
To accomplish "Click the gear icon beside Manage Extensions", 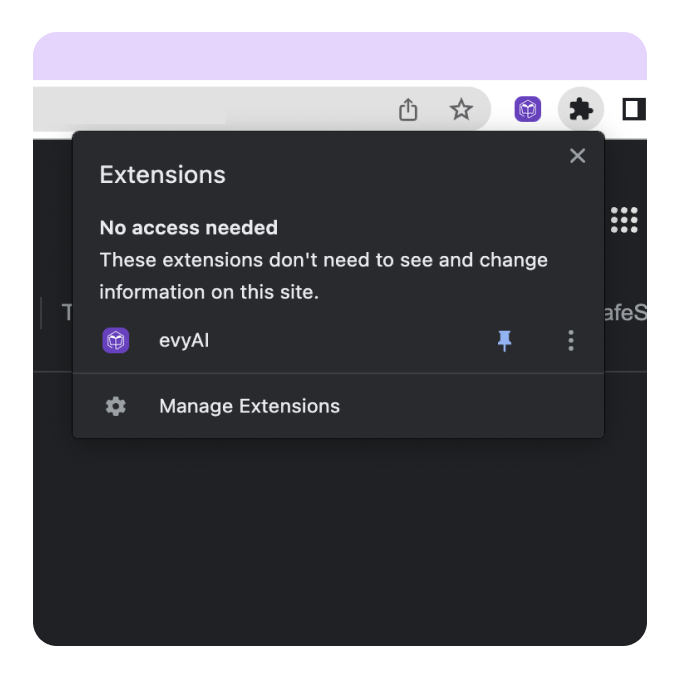I will tap(116, 406).
